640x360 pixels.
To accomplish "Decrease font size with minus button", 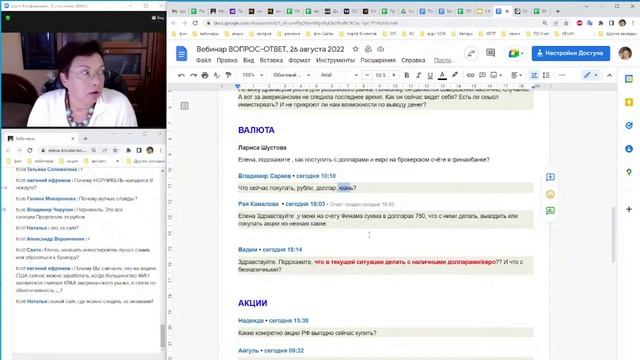I will pos(367,75).
